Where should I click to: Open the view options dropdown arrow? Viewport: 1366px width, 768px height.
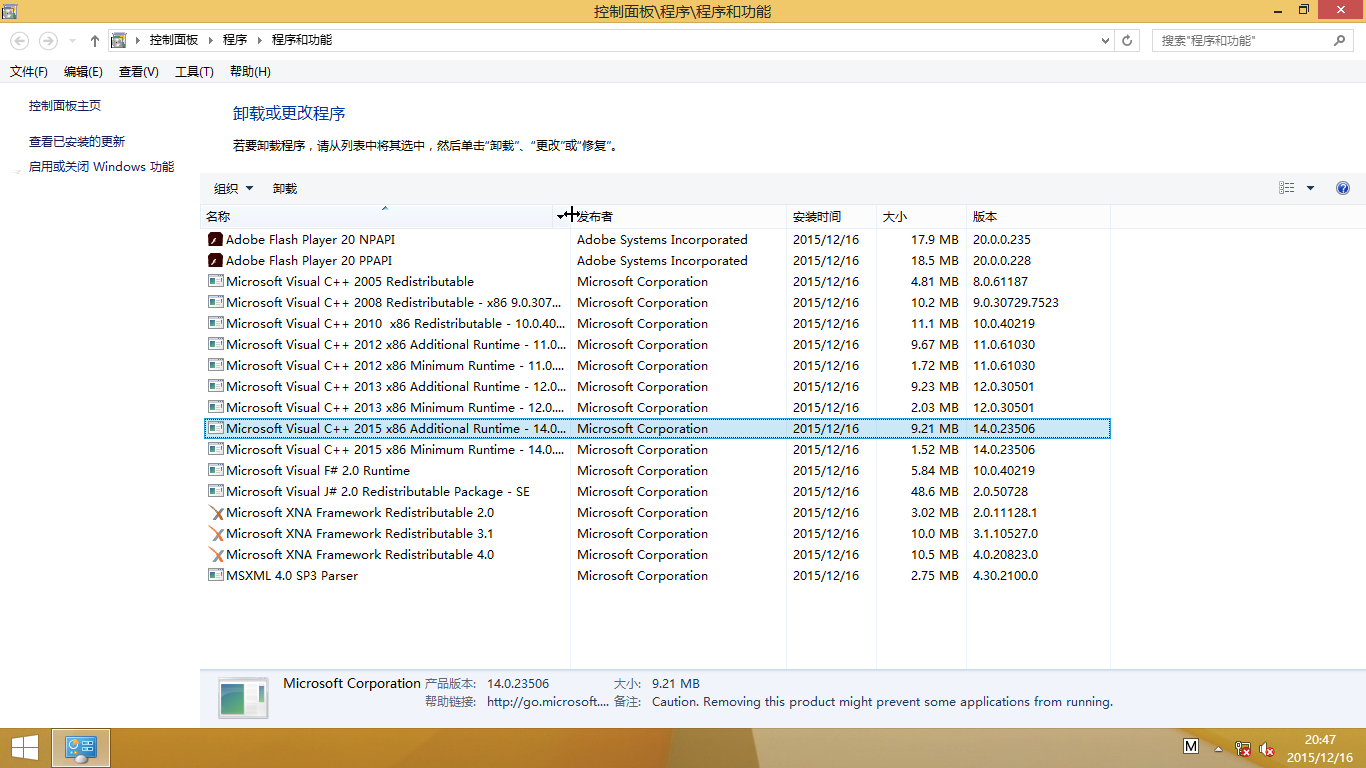click(x=1310, y=188)
